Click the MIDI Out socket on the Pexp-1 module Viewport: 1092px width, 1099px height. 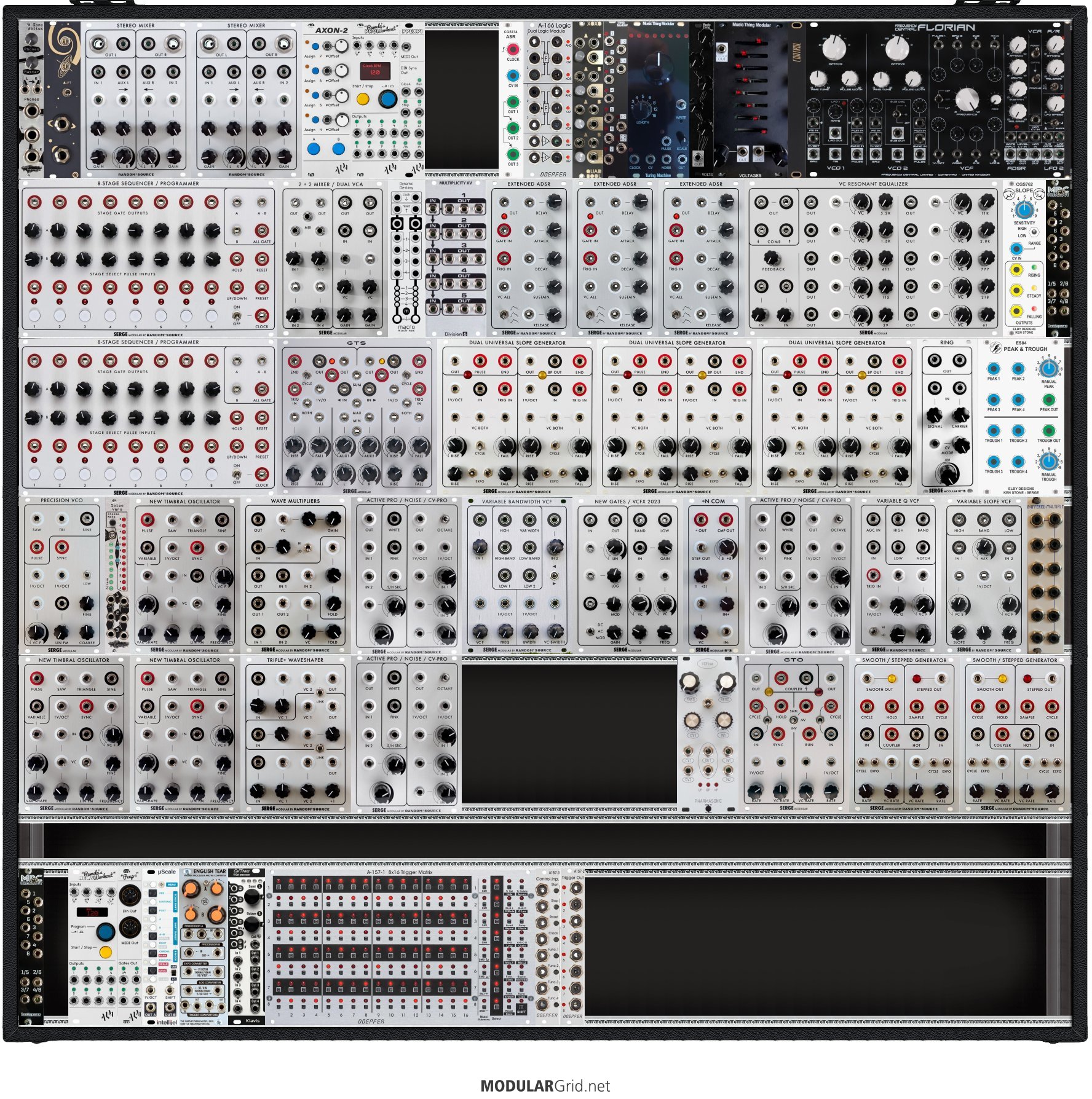[x=130, y=928]
